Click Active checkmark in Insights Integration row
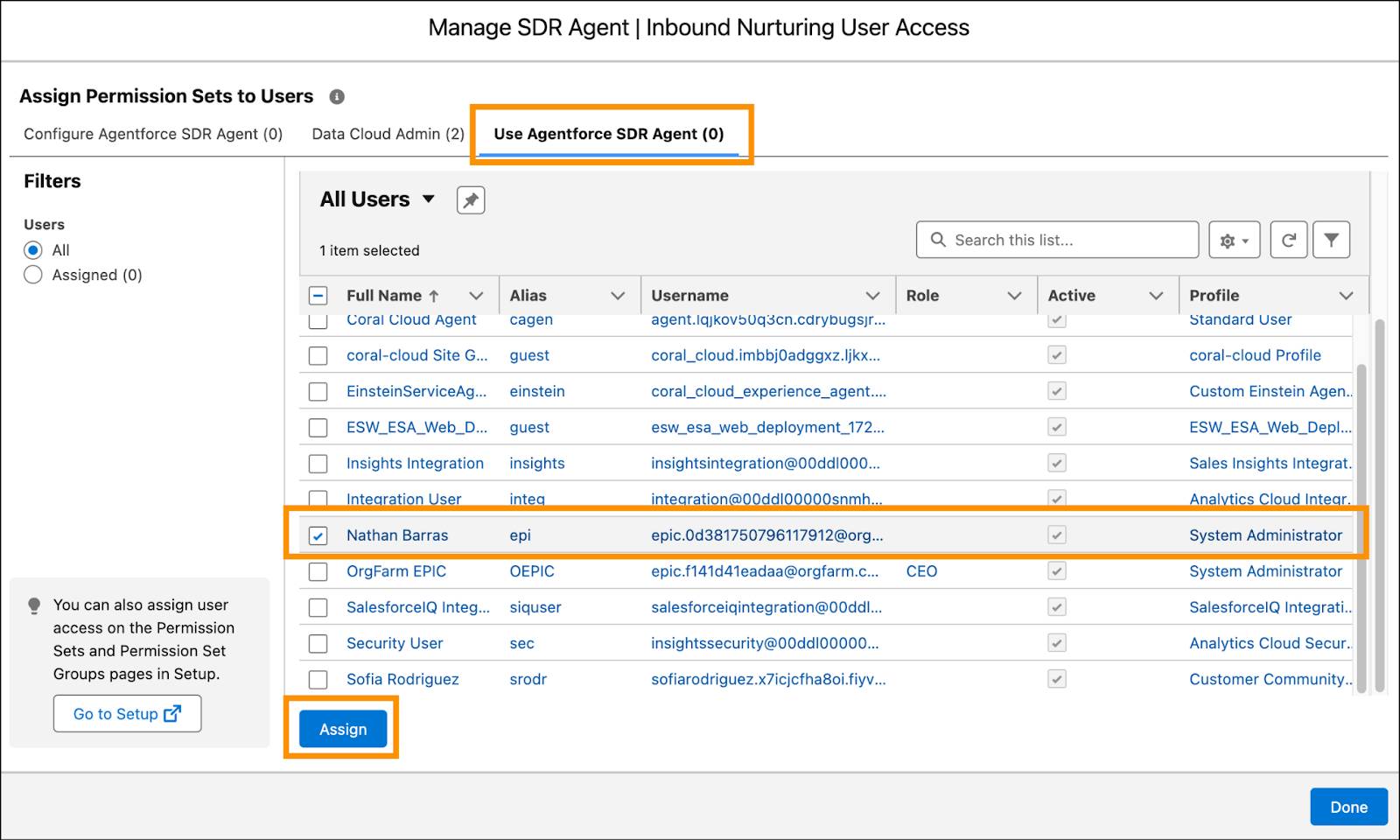Screen dimensions: 1400x840 point(1057,463)
